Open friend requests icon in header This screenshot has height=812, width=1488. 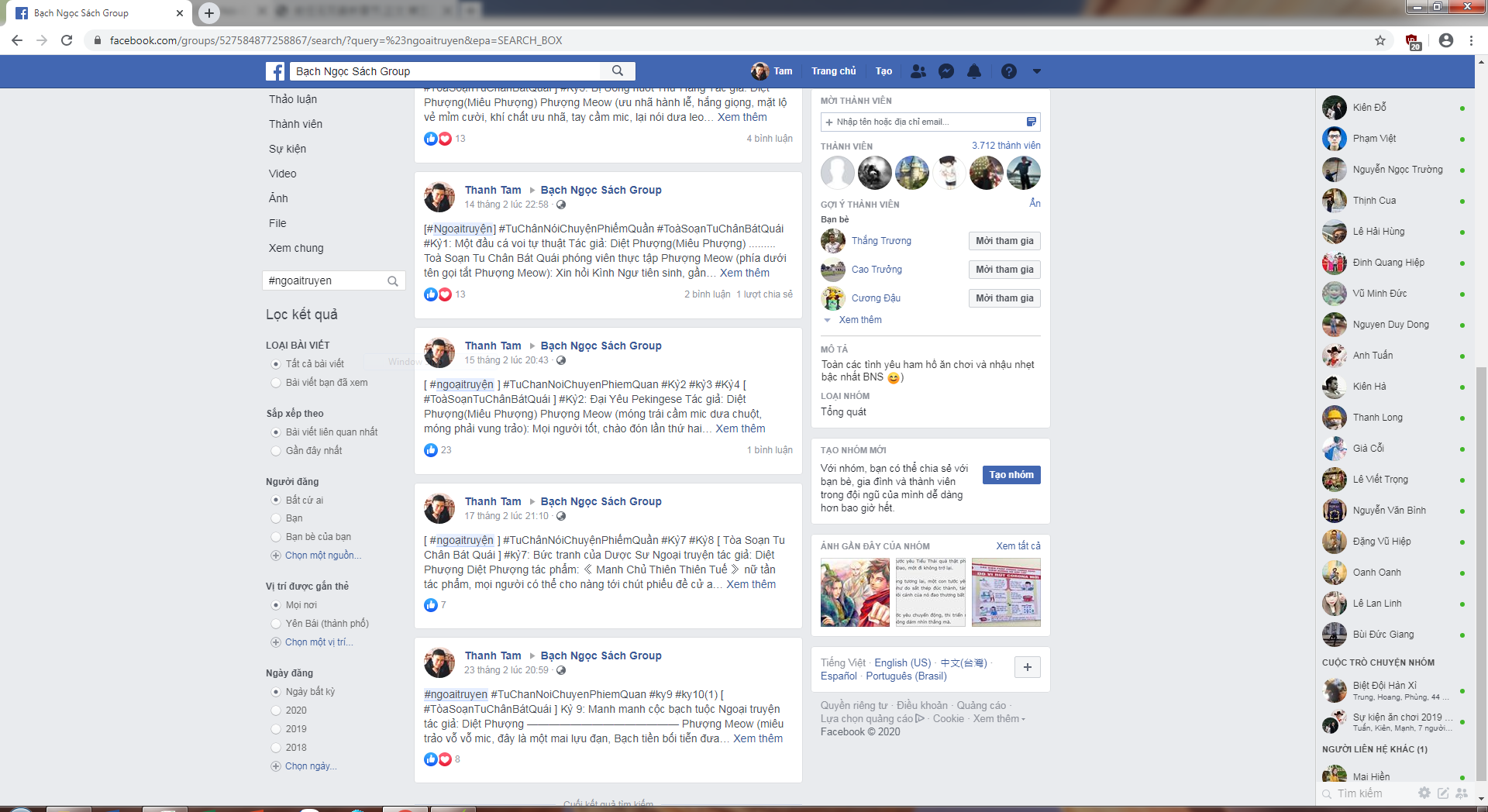point(918,71)
